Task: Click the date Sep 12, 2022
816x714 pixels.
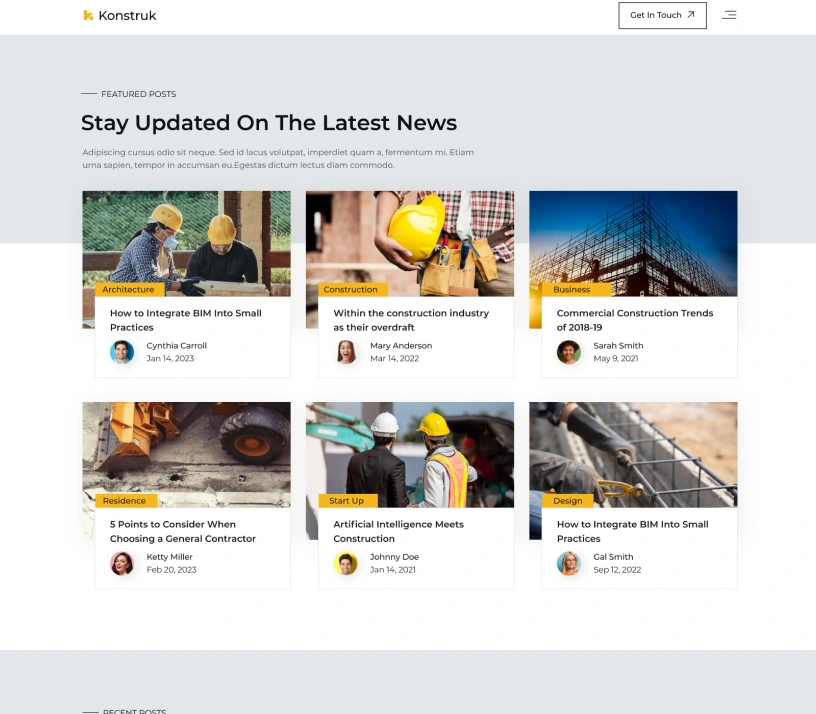Action: [617, 569]
